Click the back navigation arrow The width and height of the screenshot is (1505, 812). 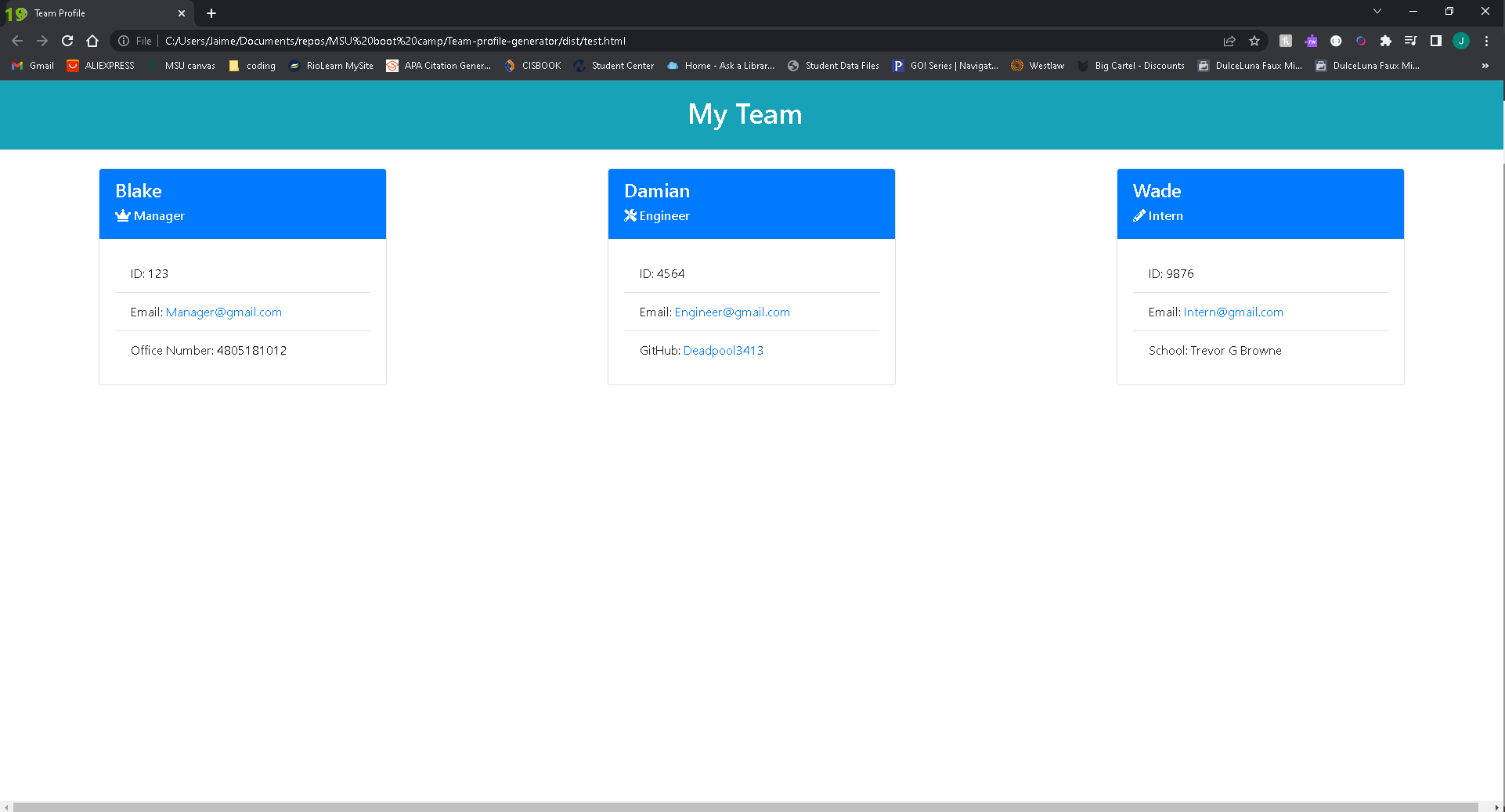pyautogui.click(x=17, y=41)
